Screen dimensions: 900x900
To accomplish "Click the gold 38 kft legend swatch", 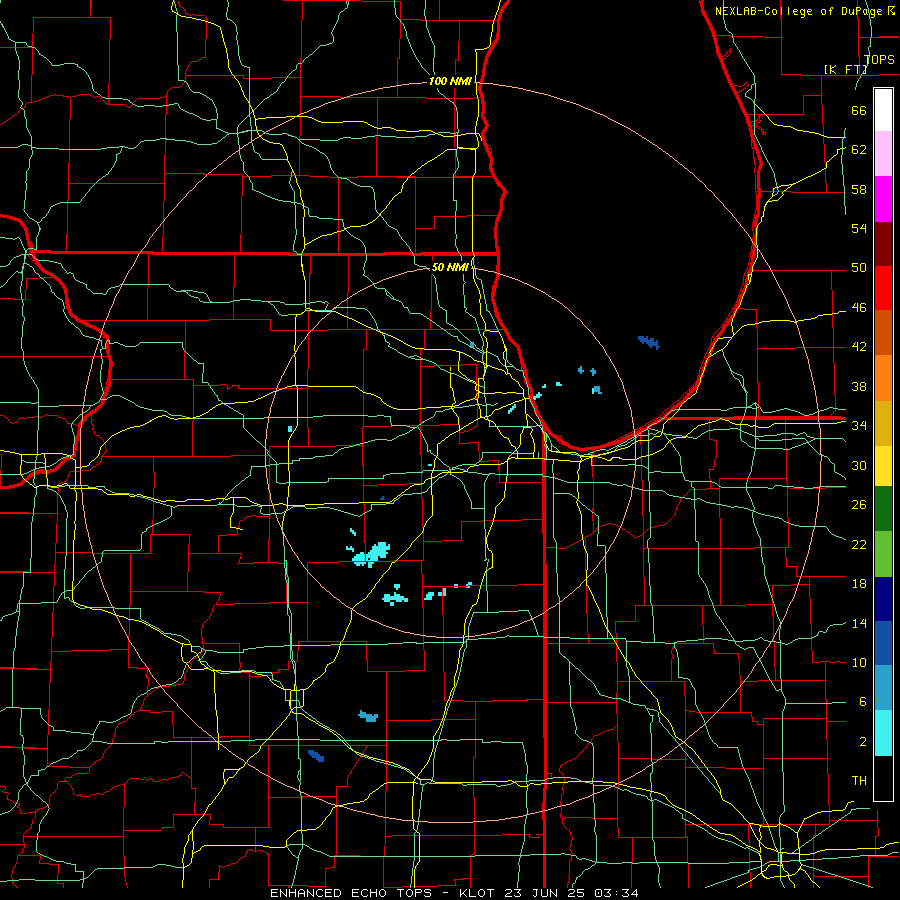I will [883, 422].
